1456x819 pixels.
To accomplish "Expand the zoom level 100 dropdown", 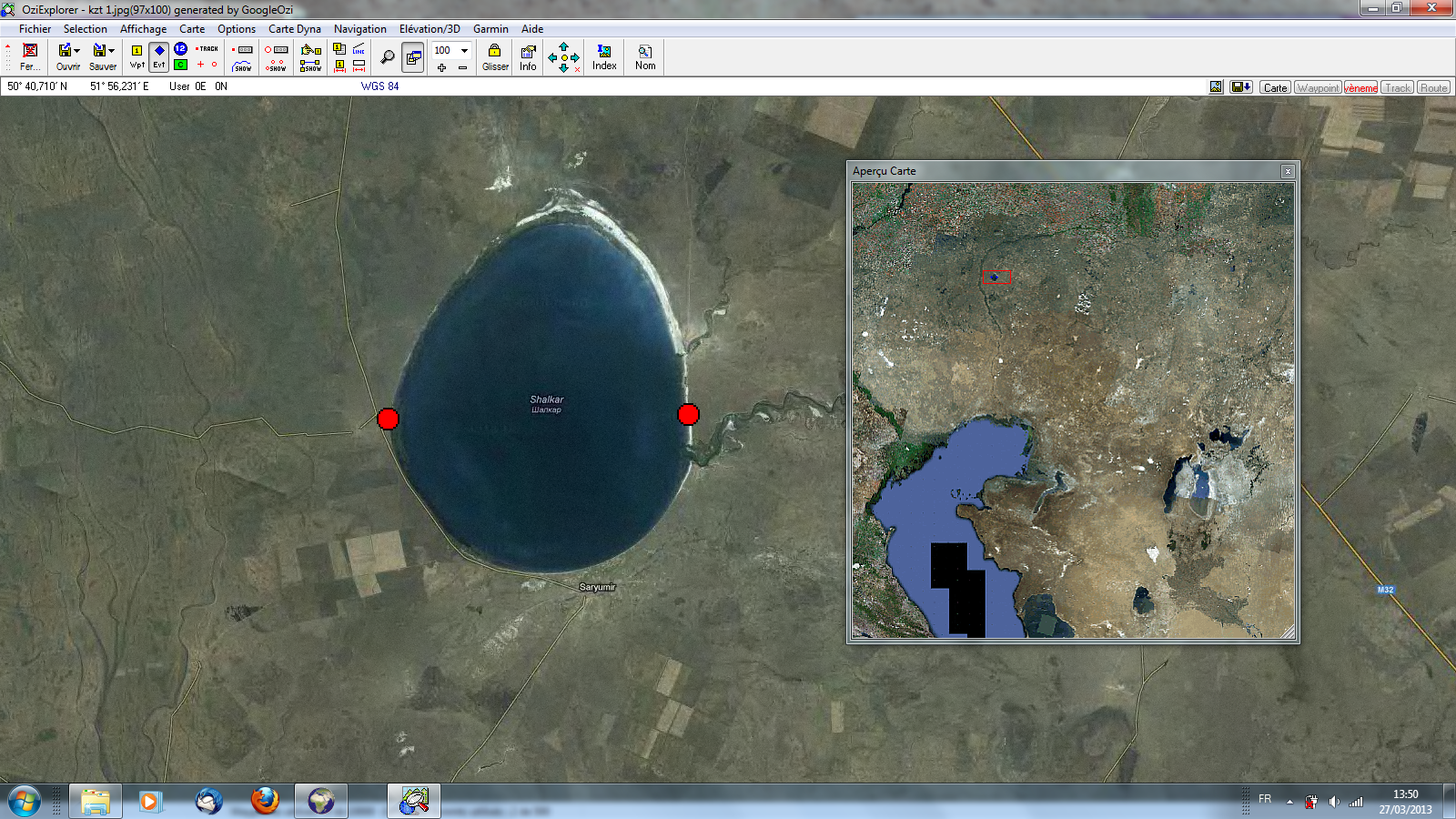I will coord(465,50).
